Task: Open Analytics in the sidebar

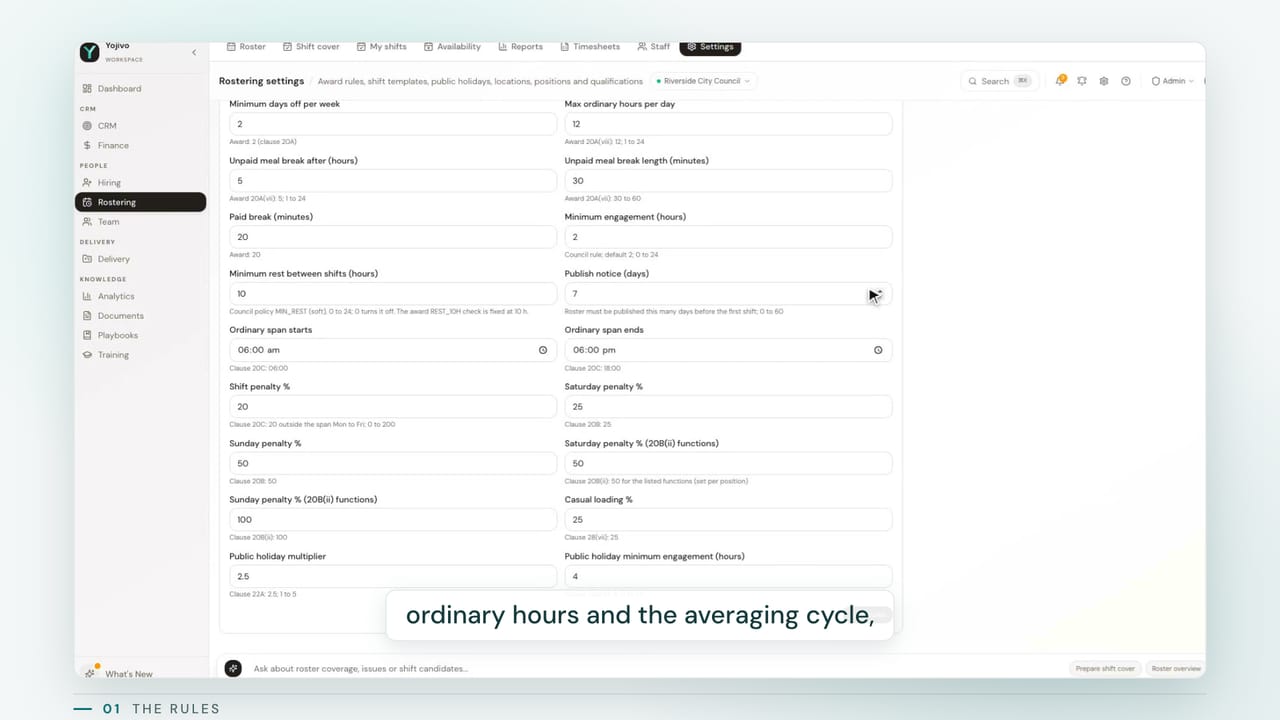Action: [x=116, y=296]
